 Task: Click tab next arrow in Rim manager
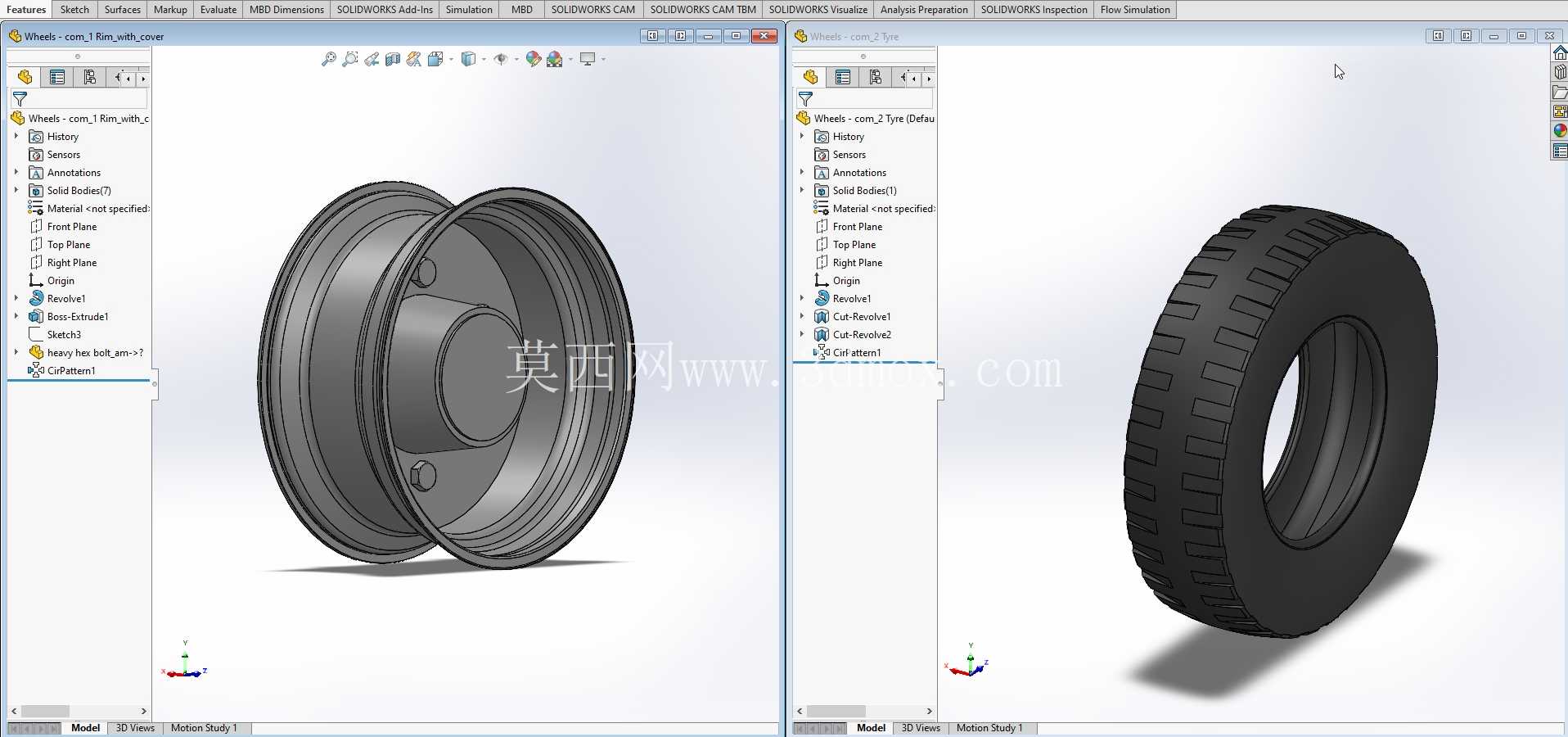pyautogui.click(x=143, y=79)
